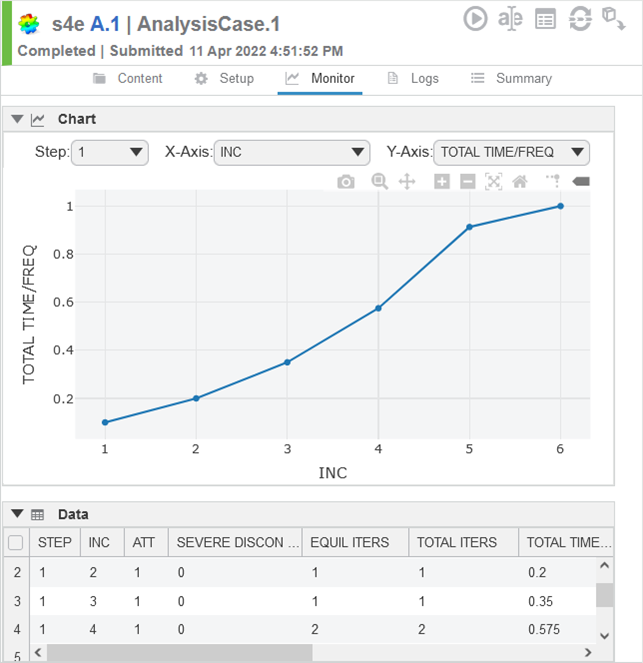Viewport: 643px width, 663px height.
Task: Click the zoom out minus icon
Action: tap(467, 182)
